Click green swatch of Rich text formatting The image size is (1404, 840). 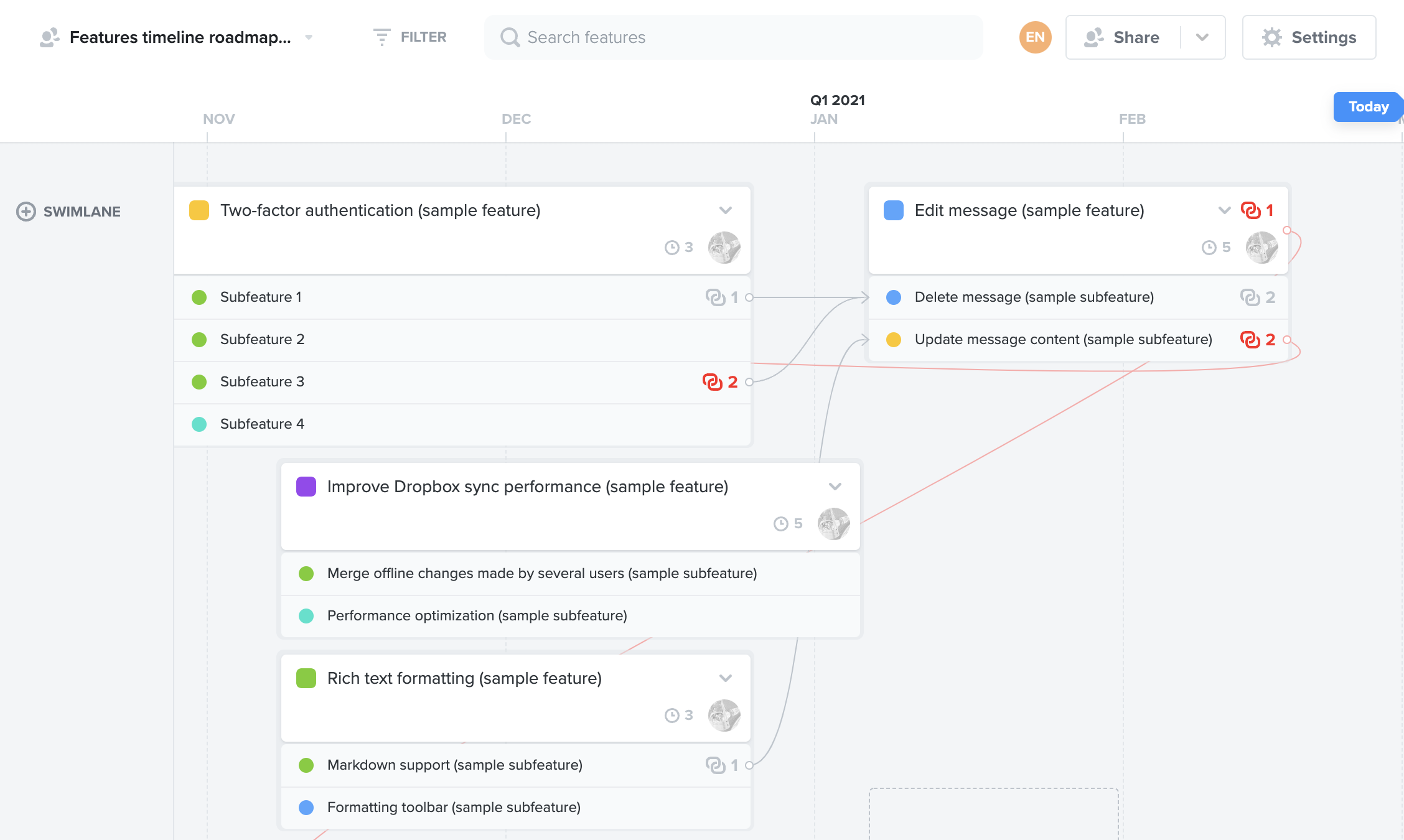point(306,678)
